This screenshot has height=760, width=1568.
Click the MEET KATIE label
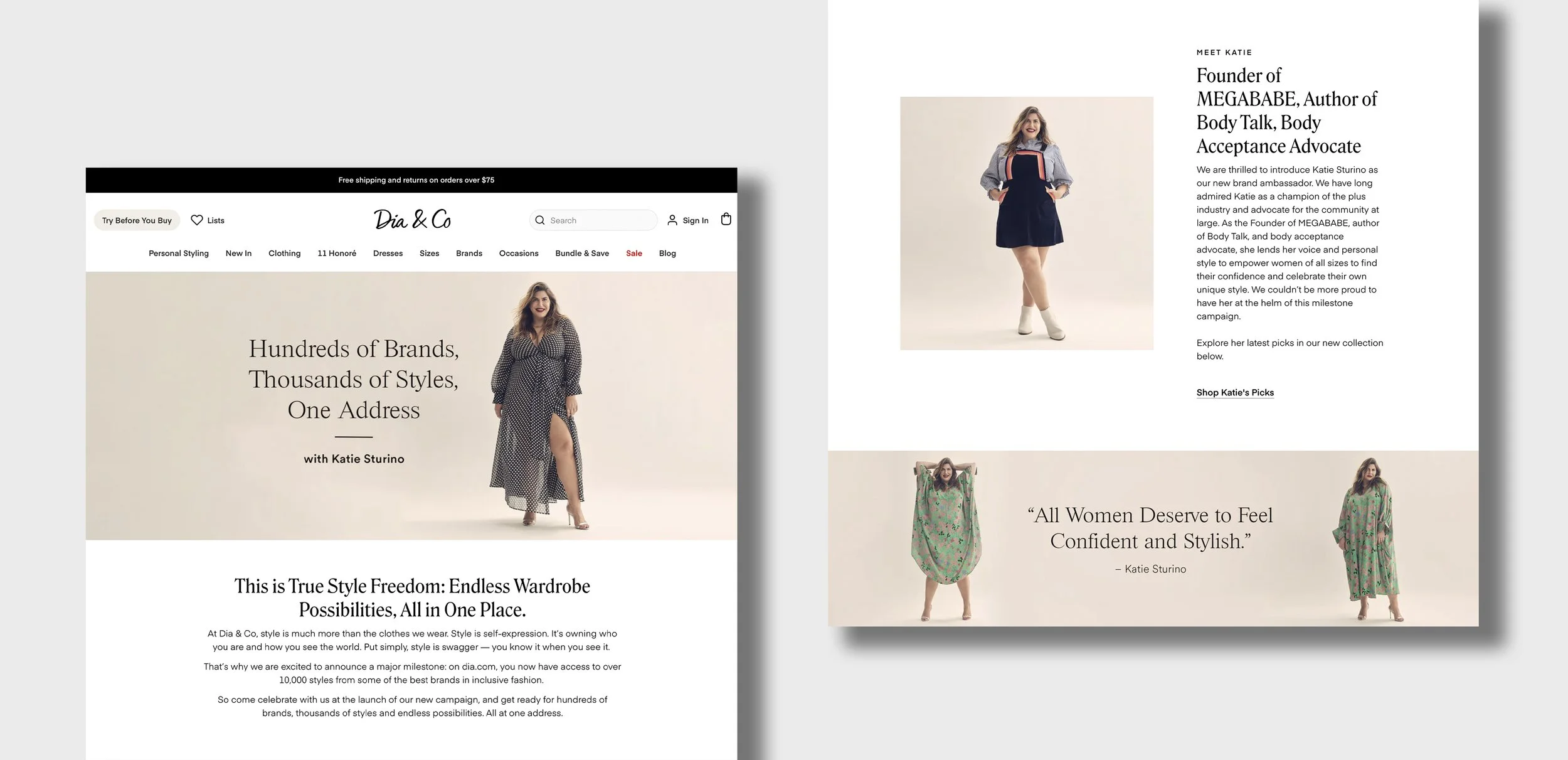tap(1224, 53)
